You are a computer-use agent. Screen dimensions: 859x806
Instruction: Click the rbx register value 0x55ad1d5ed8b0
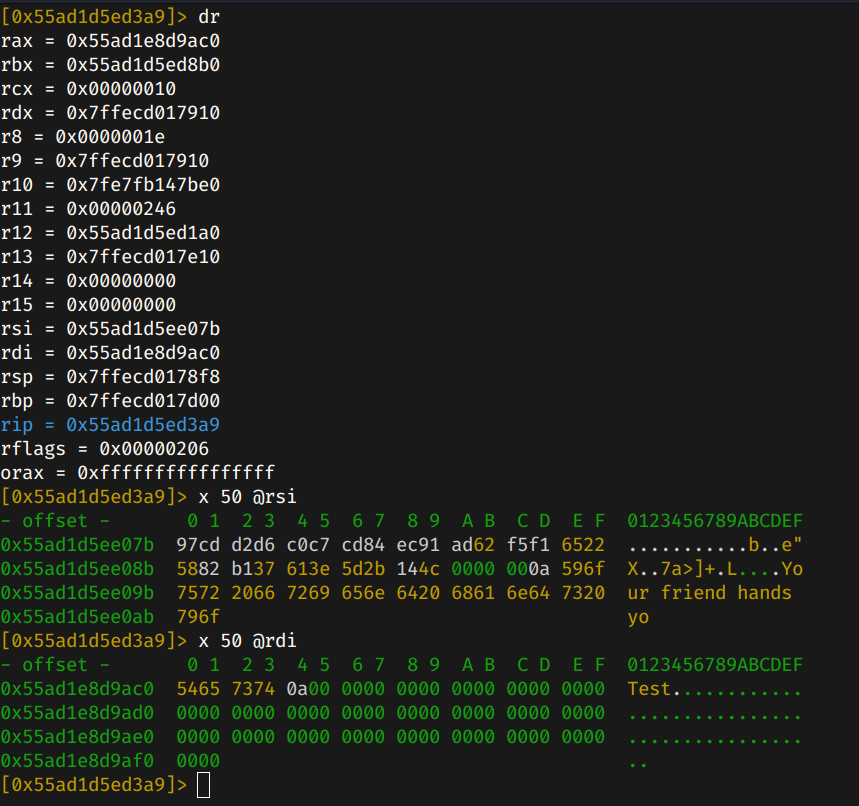click(x=143, y=65)
